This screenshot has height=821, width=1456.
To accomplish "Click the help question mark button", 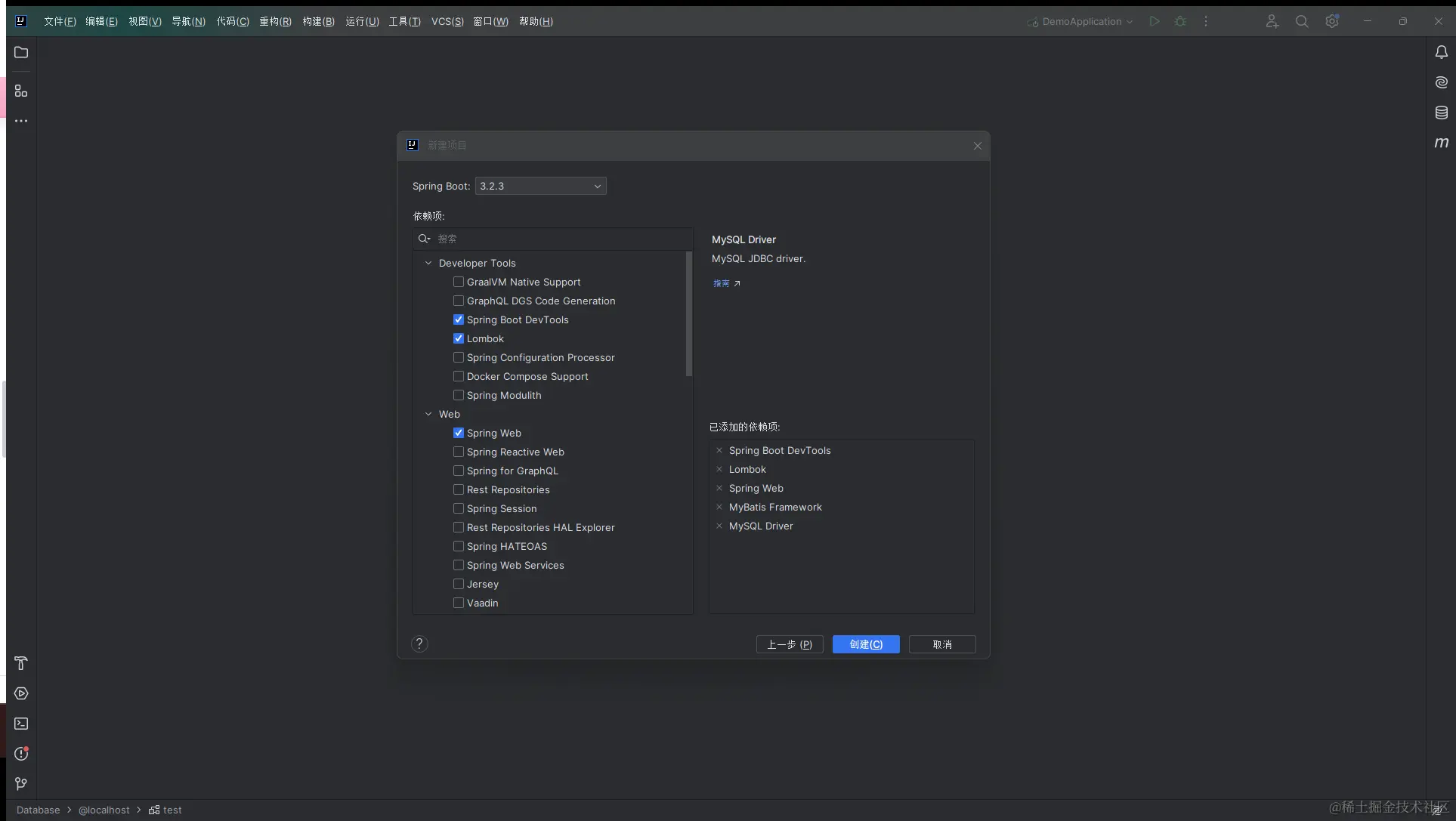I will pos(419,644).
